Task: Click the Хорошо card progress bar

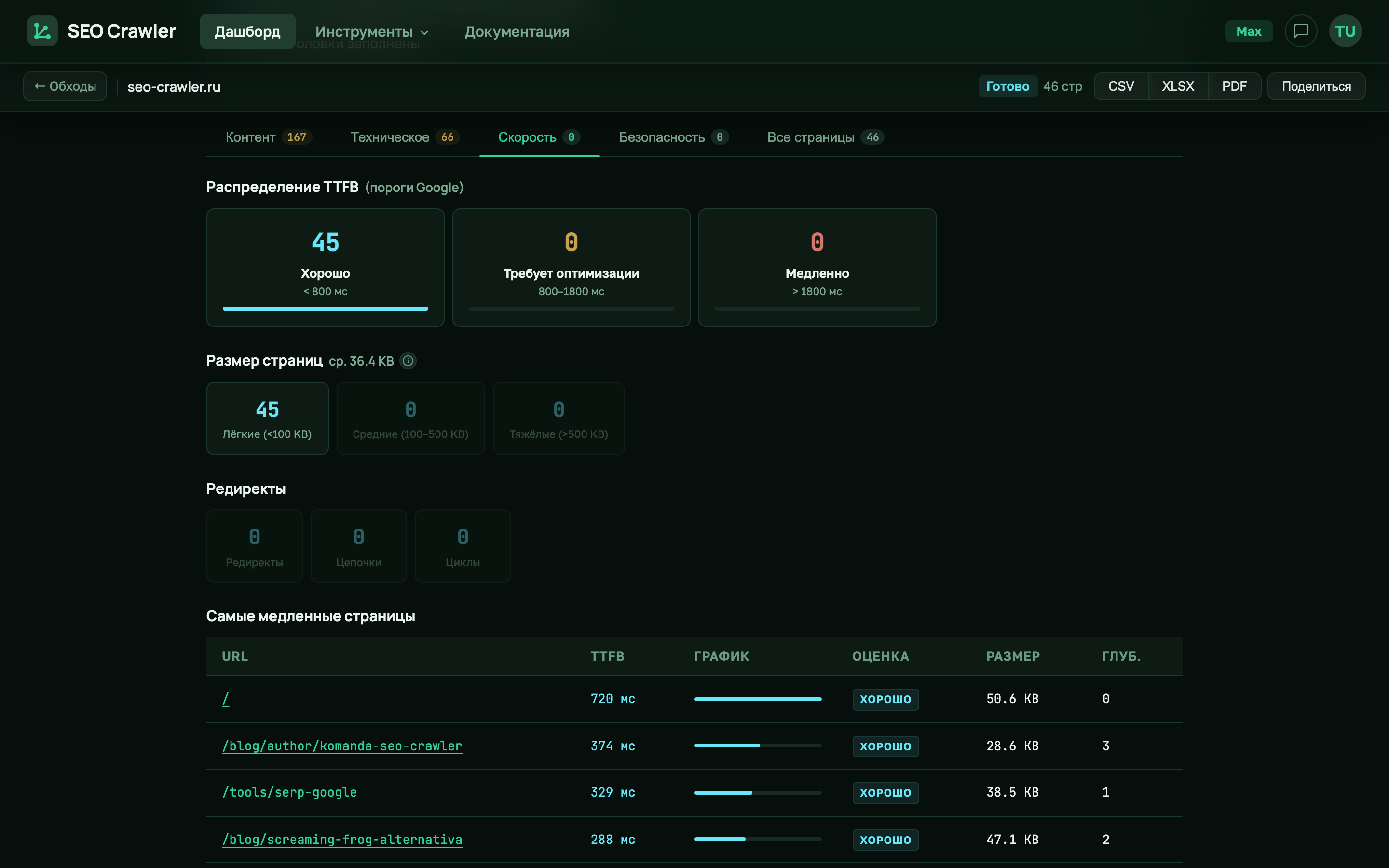Action: coord(326,309)
